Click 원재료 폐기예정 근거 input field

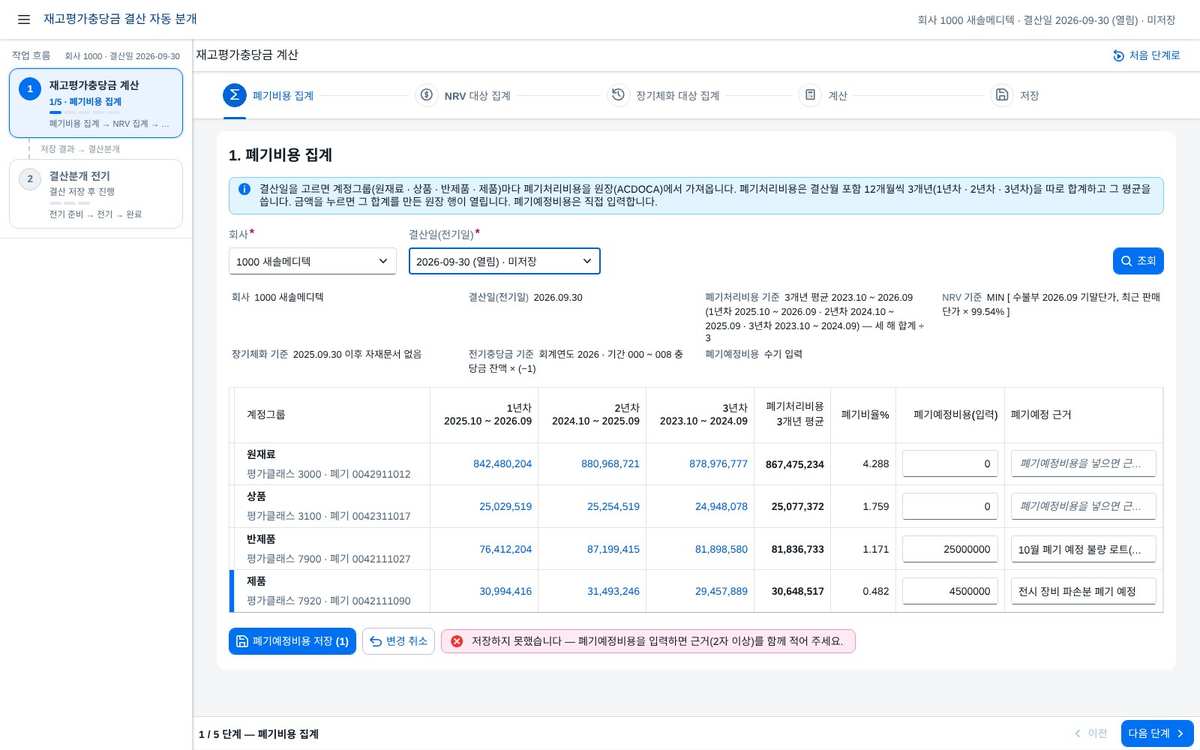1083,464
